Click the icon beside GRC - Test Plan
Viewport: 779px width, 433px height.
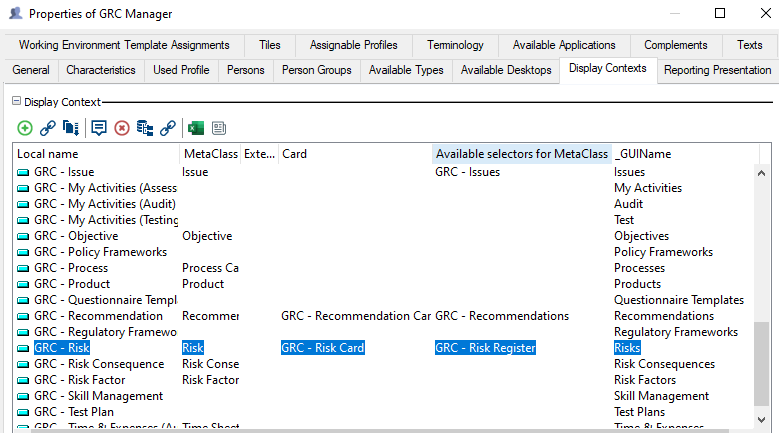click(23, 412)
